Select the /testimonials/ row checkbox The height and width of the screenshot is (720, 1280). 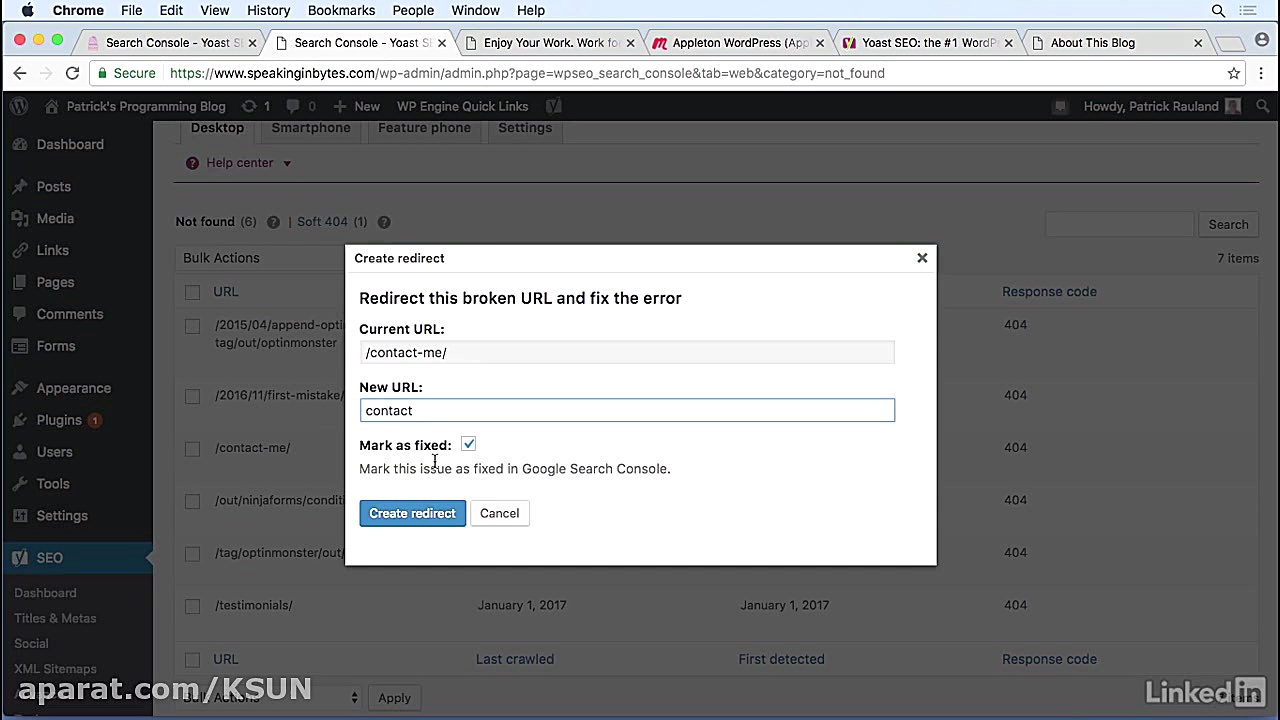[192, 606]
